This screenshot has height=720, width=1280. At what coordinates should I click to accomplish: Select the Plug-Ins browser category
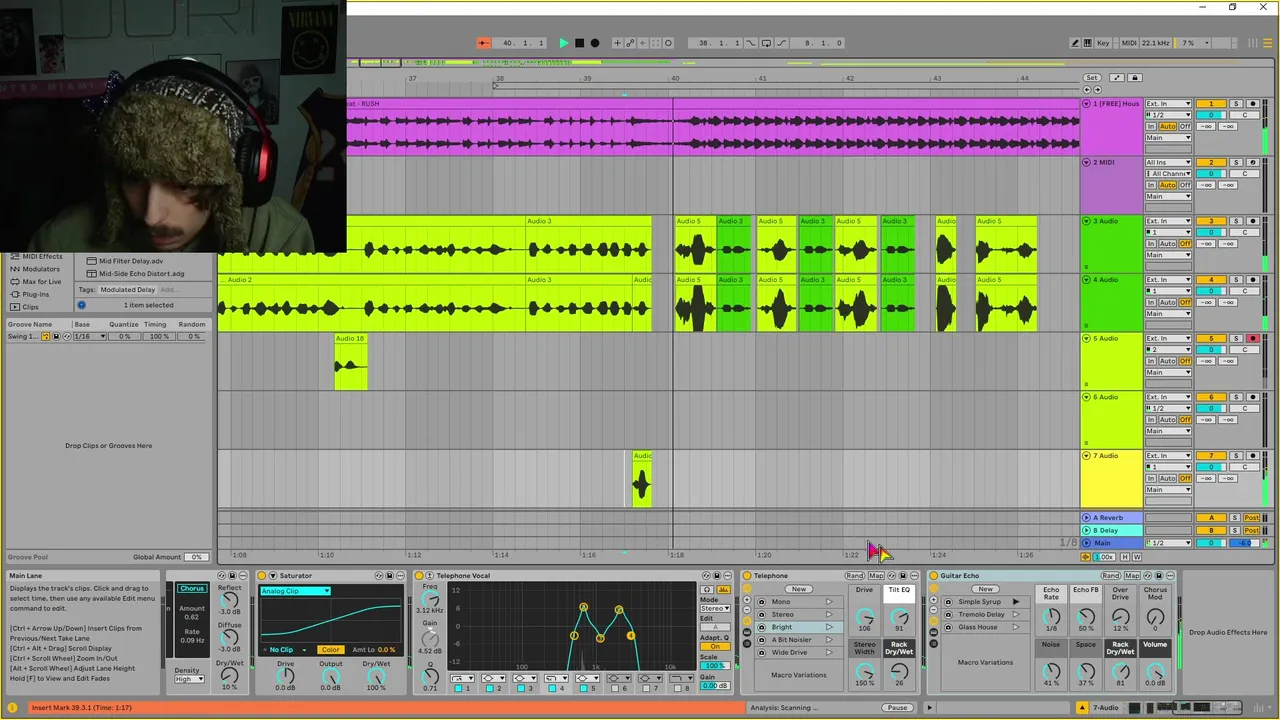click(35, 294)
